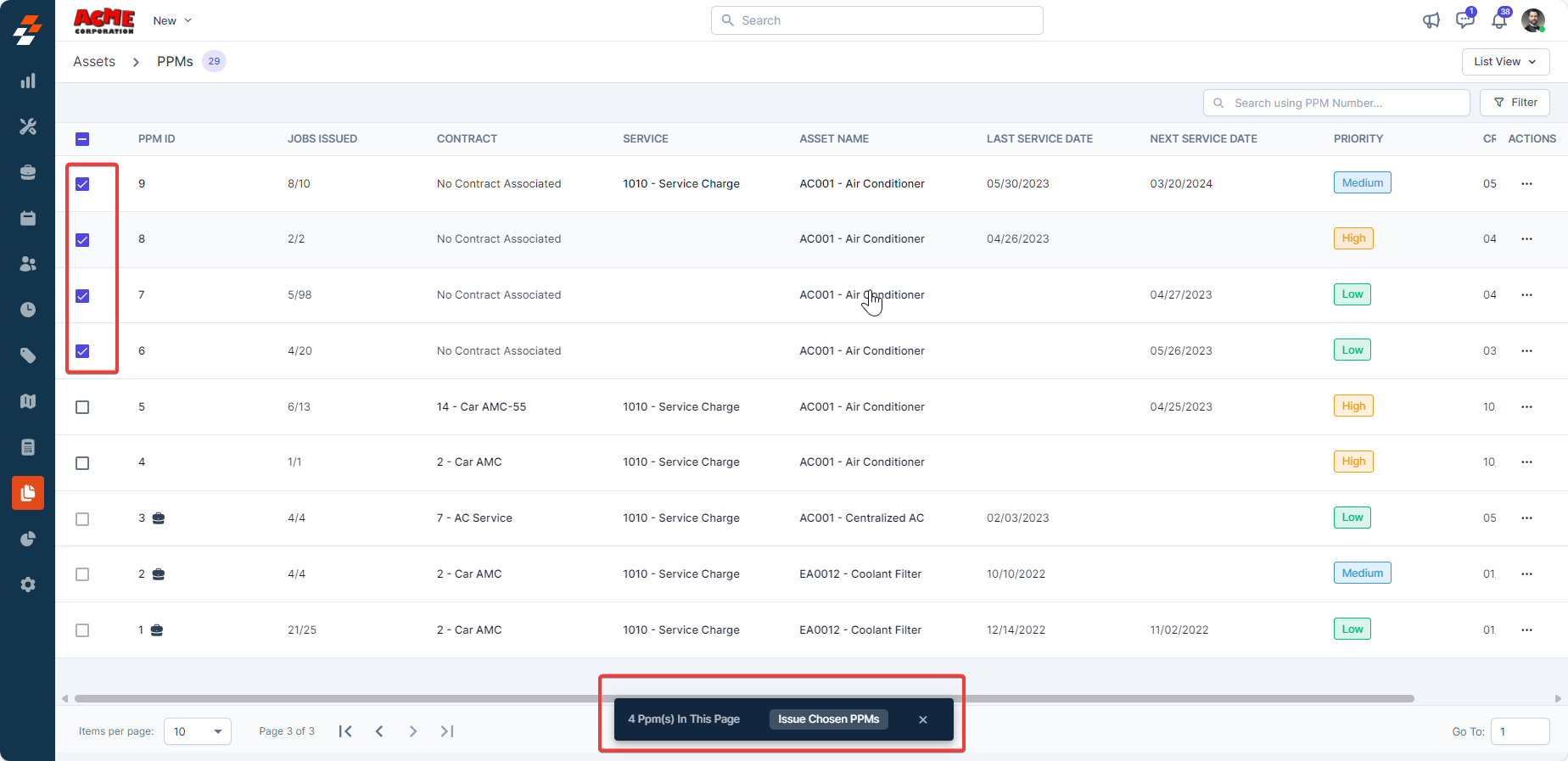The height and width of the screenshot is (761, 1568).
Task: Open the settings gear in sidebar
Action: pos(28,585)
